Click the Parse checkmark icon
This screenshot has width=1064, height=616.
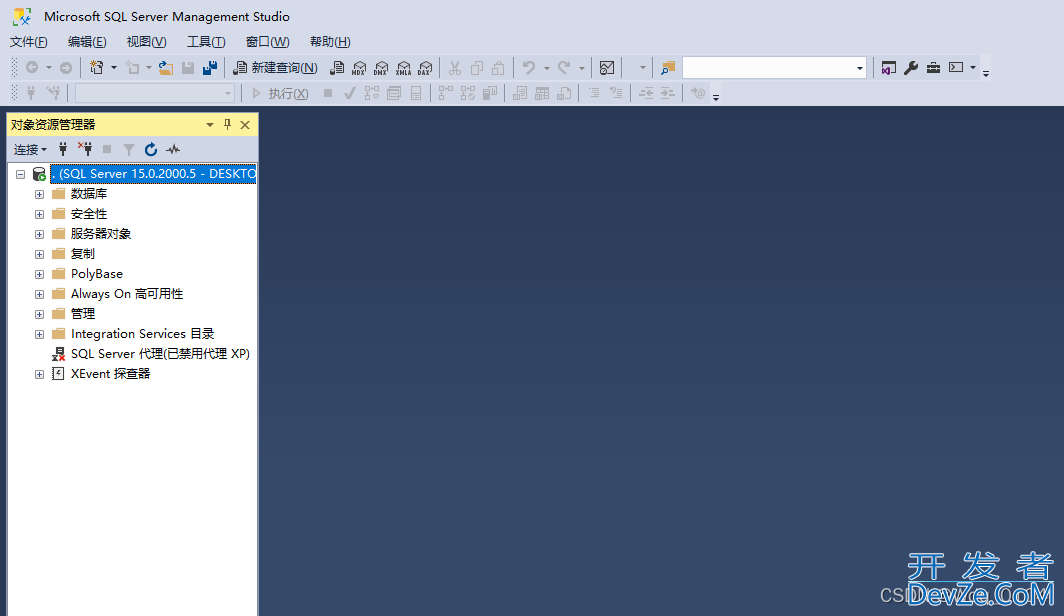[349, 94]
